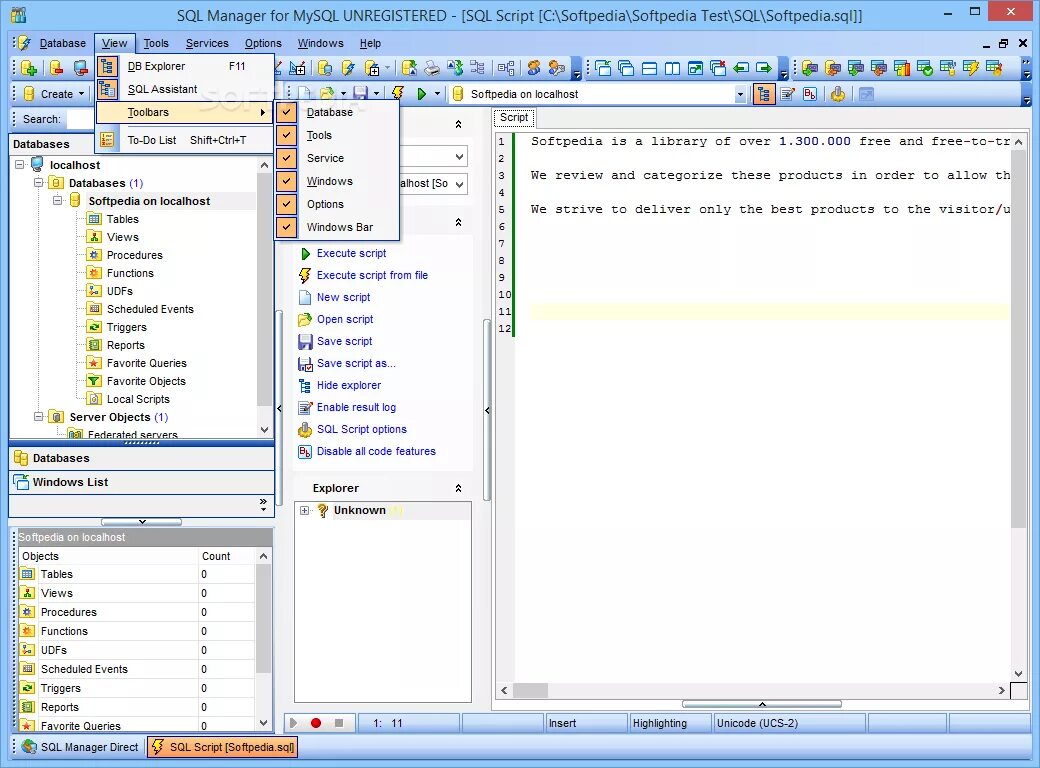
Task: Uncheck the Options toolbar option
Action: (x=287, y=204)
